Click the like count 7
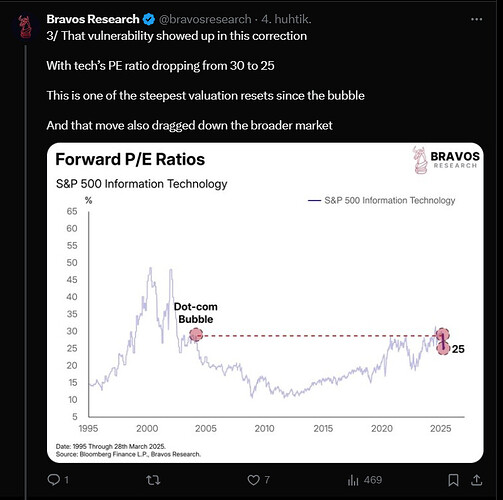The width and height of the screenshot is (503, 500). [x=267, y=480]
